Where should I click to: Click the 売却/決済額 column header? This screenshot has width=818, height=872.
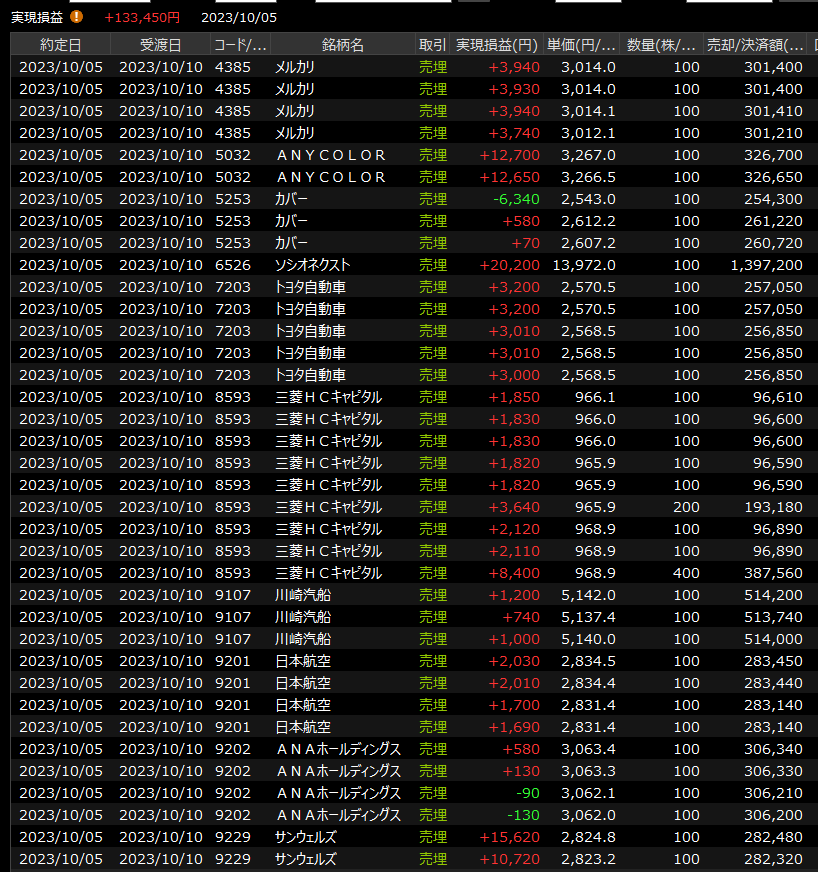tap(754, 45)
